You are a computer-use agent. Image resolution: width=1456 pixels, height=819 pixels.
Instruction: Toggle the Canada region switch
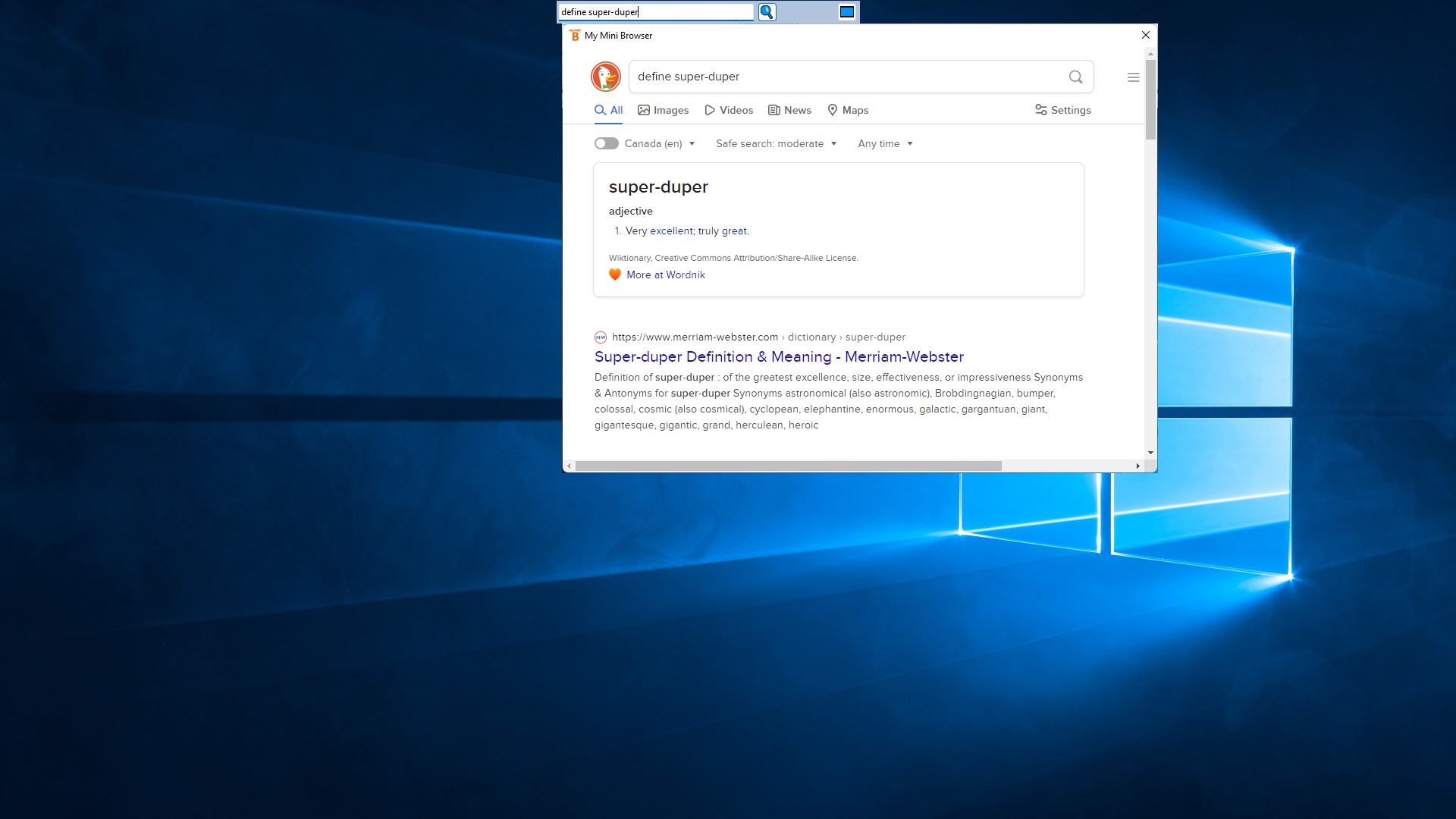coord(606,143)
